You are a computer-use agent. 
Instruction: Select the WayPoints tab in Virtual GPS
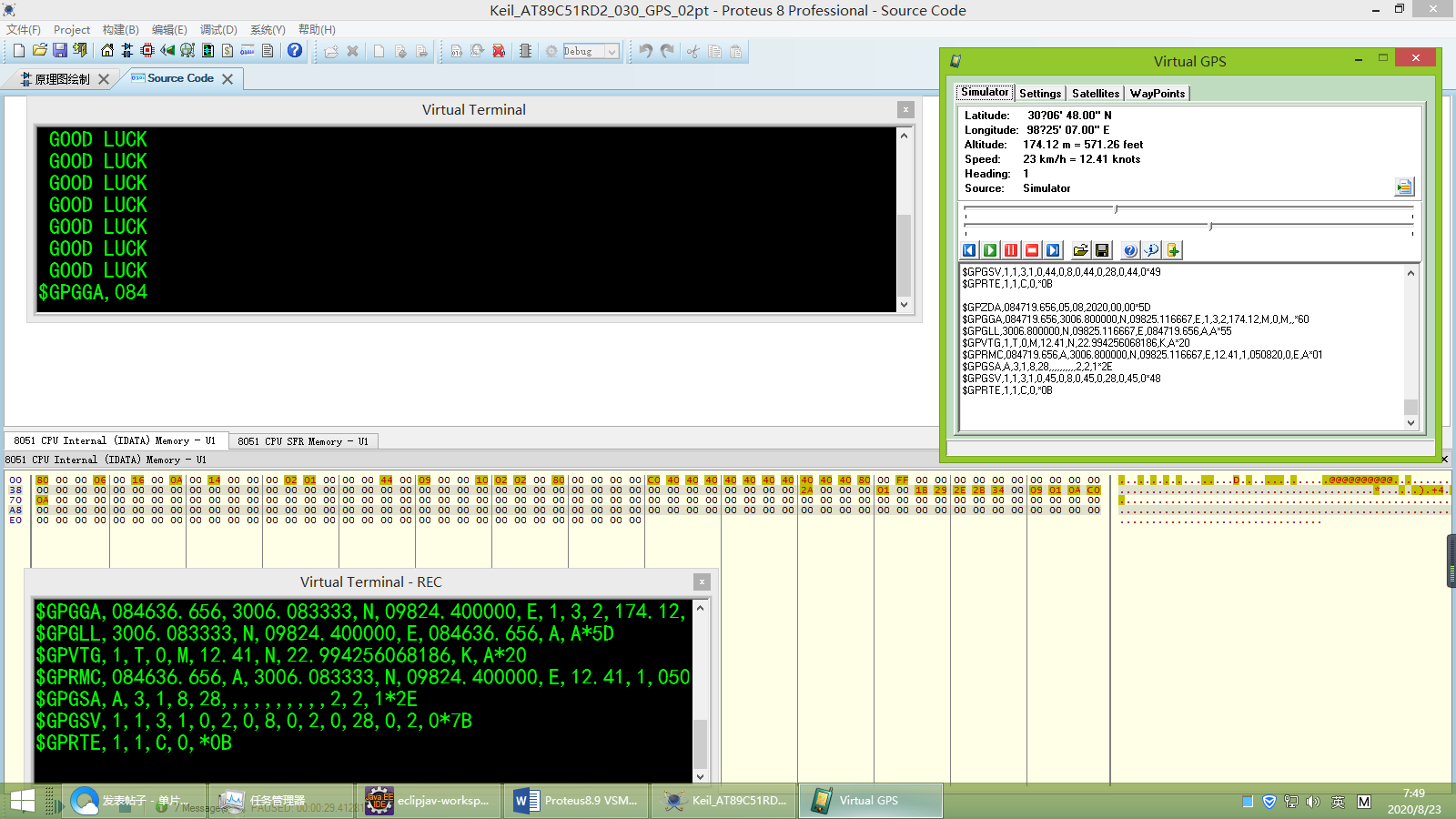click(x=1158, y=93)
